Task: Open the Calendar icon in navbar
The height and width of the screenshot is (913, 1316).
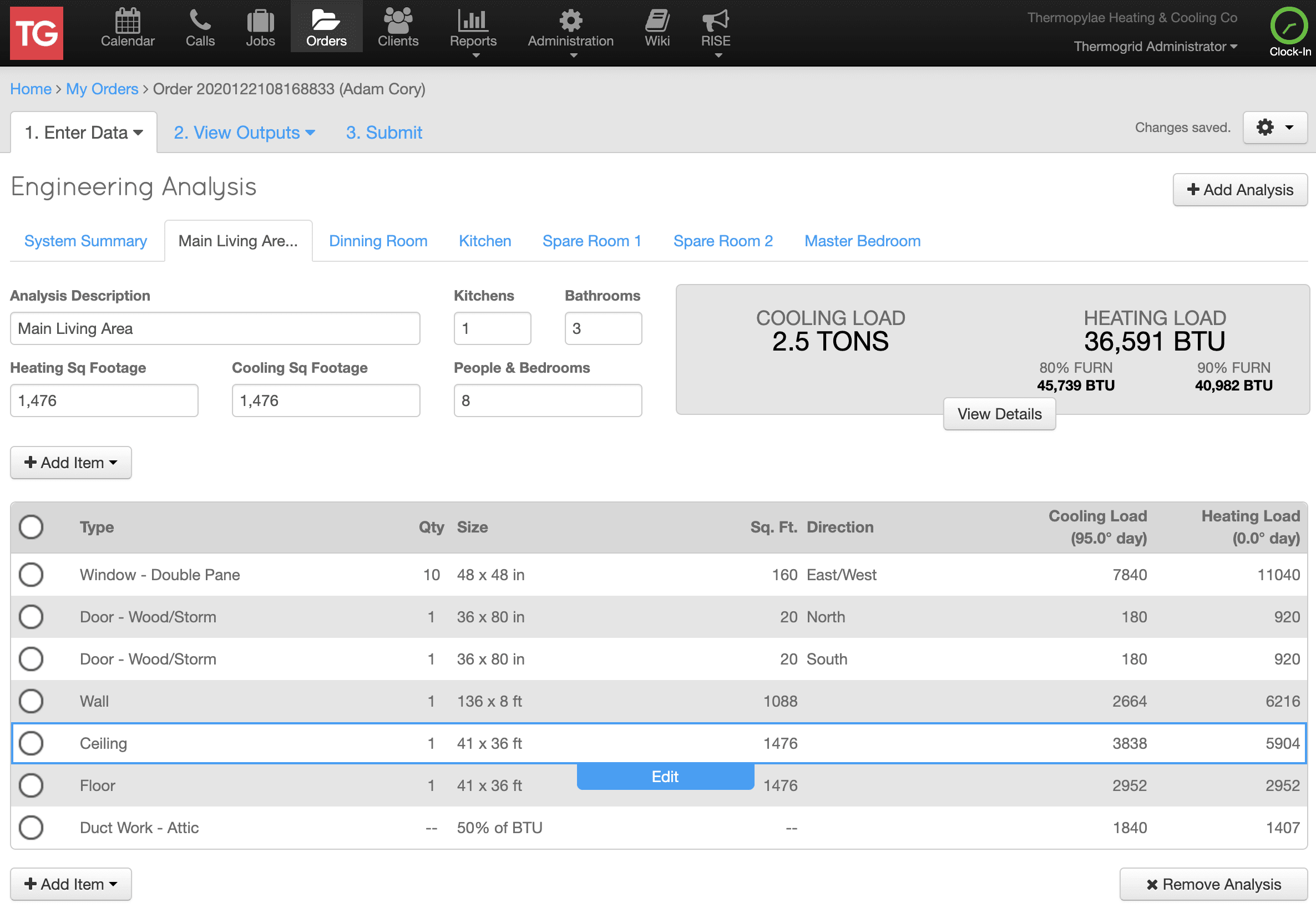Action: [x=128, y=22]
